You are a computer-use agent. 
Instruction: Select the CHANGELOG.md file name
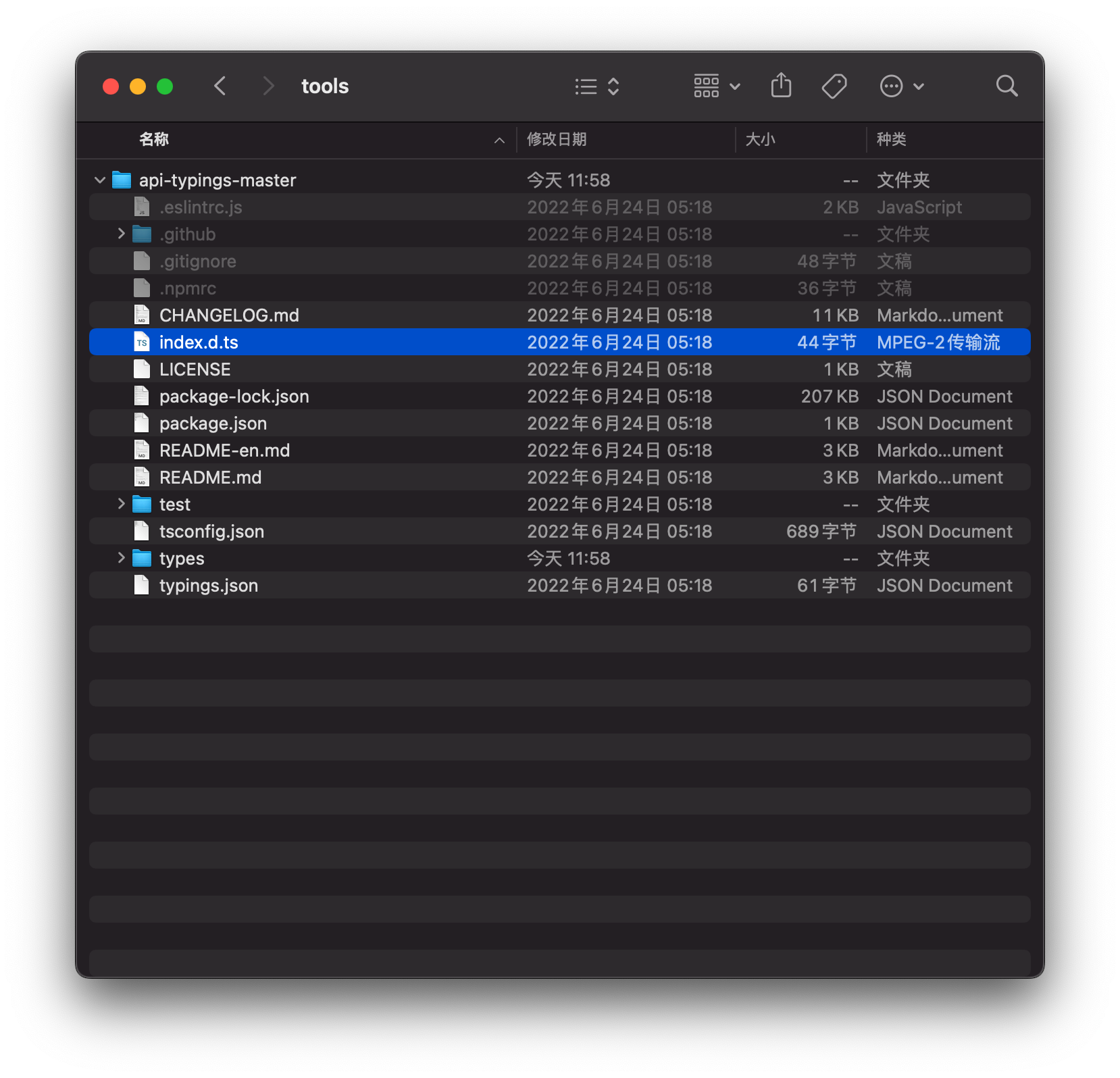(229, 315)
